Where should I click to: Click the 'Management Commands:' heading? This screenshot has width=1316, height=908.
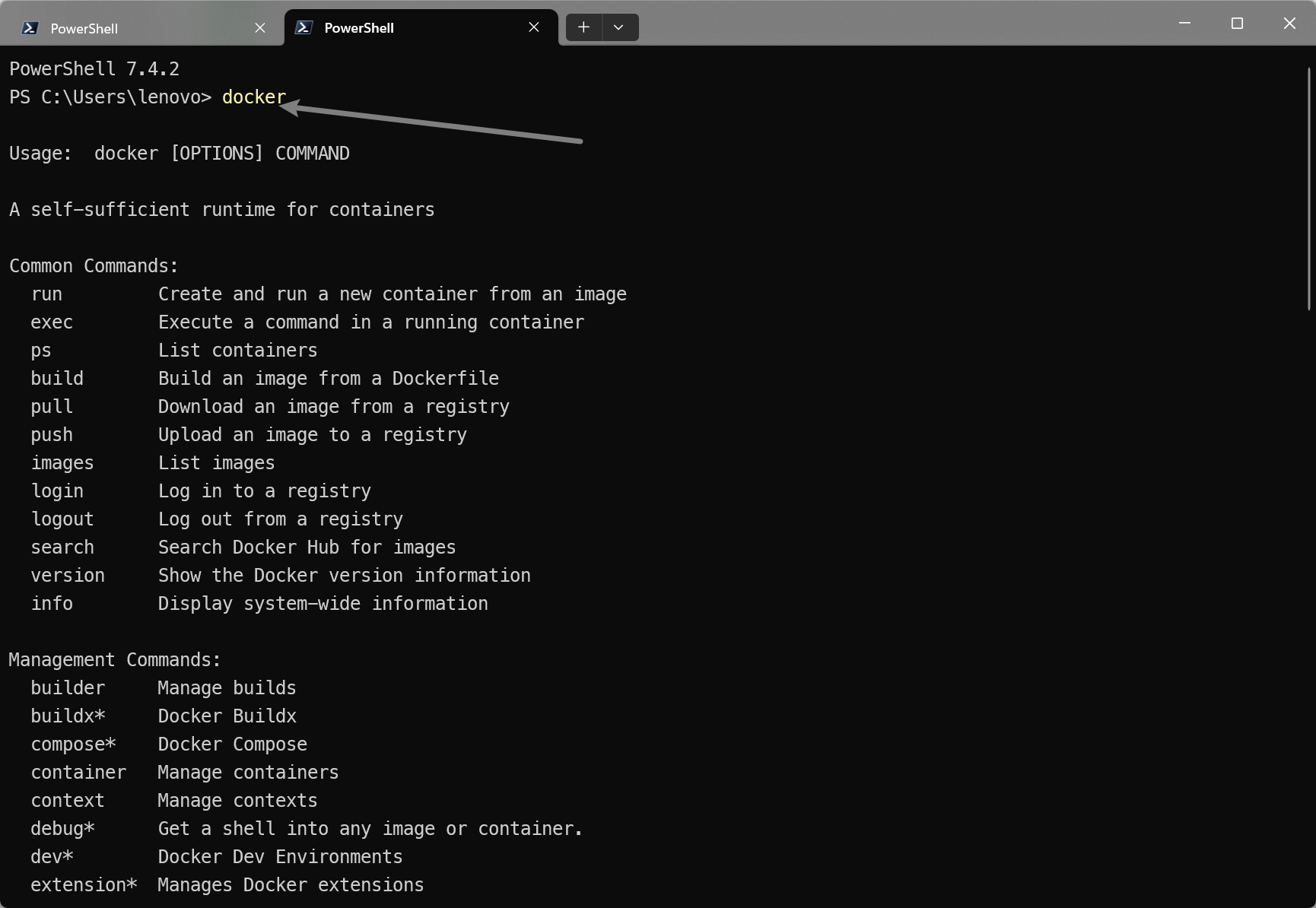coord(115,660)
